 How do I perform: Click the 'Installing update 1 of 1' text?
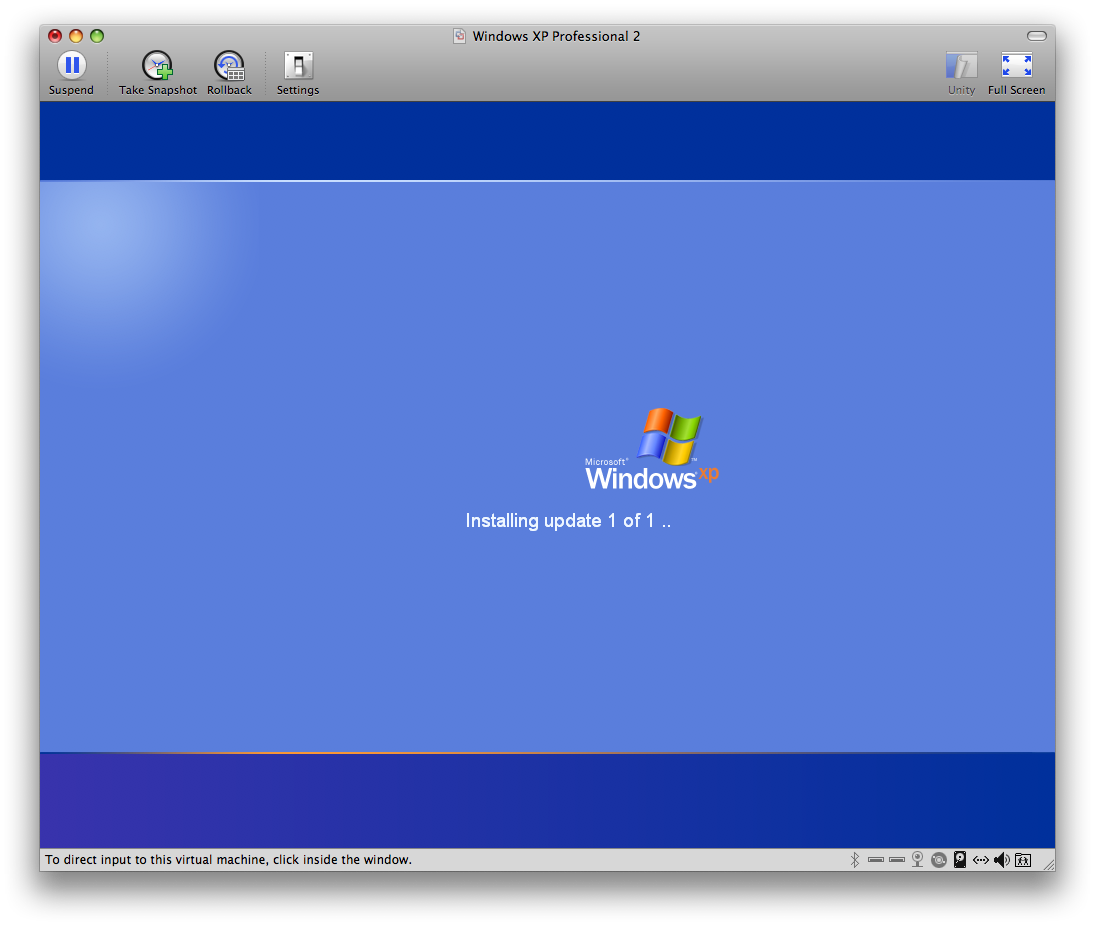point(568,521)
